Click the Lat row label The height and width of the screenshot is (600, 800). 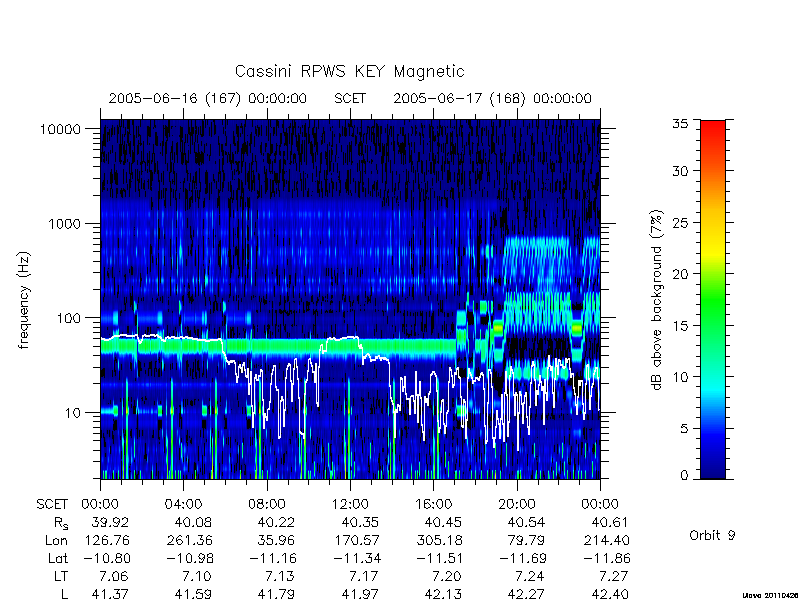(x=58, y=558)
